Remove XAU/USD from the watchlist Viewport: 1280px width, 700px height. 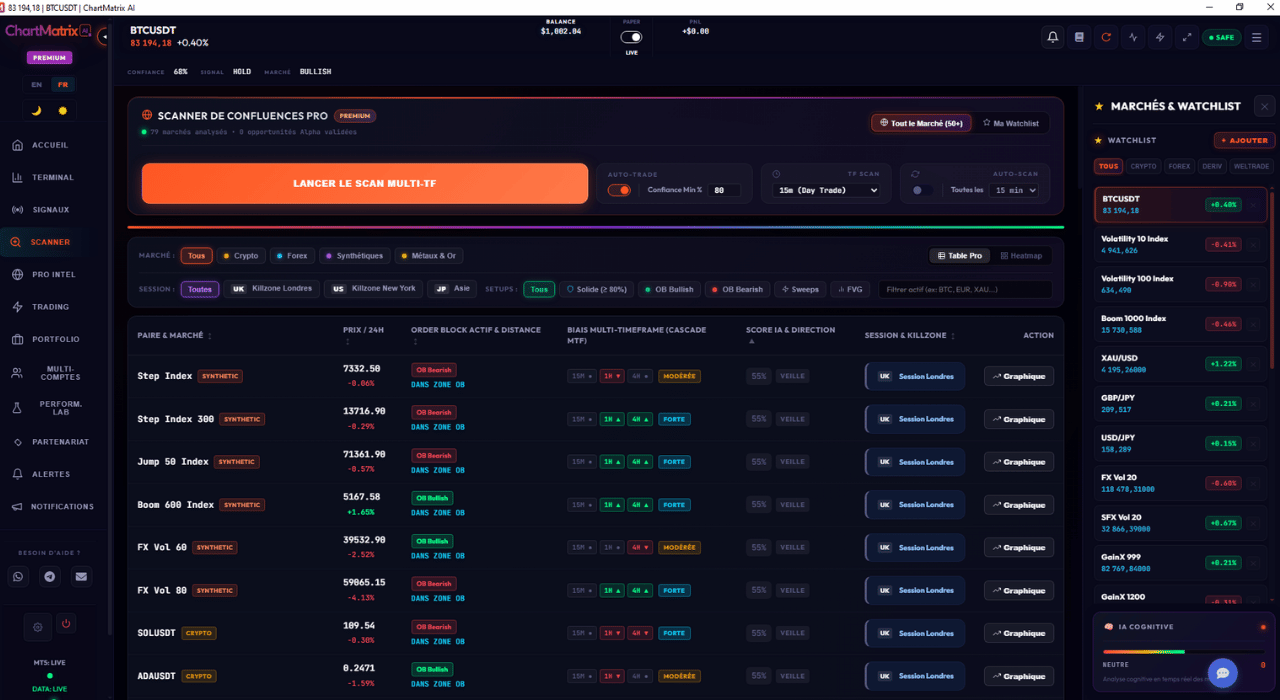[1253, 363]
